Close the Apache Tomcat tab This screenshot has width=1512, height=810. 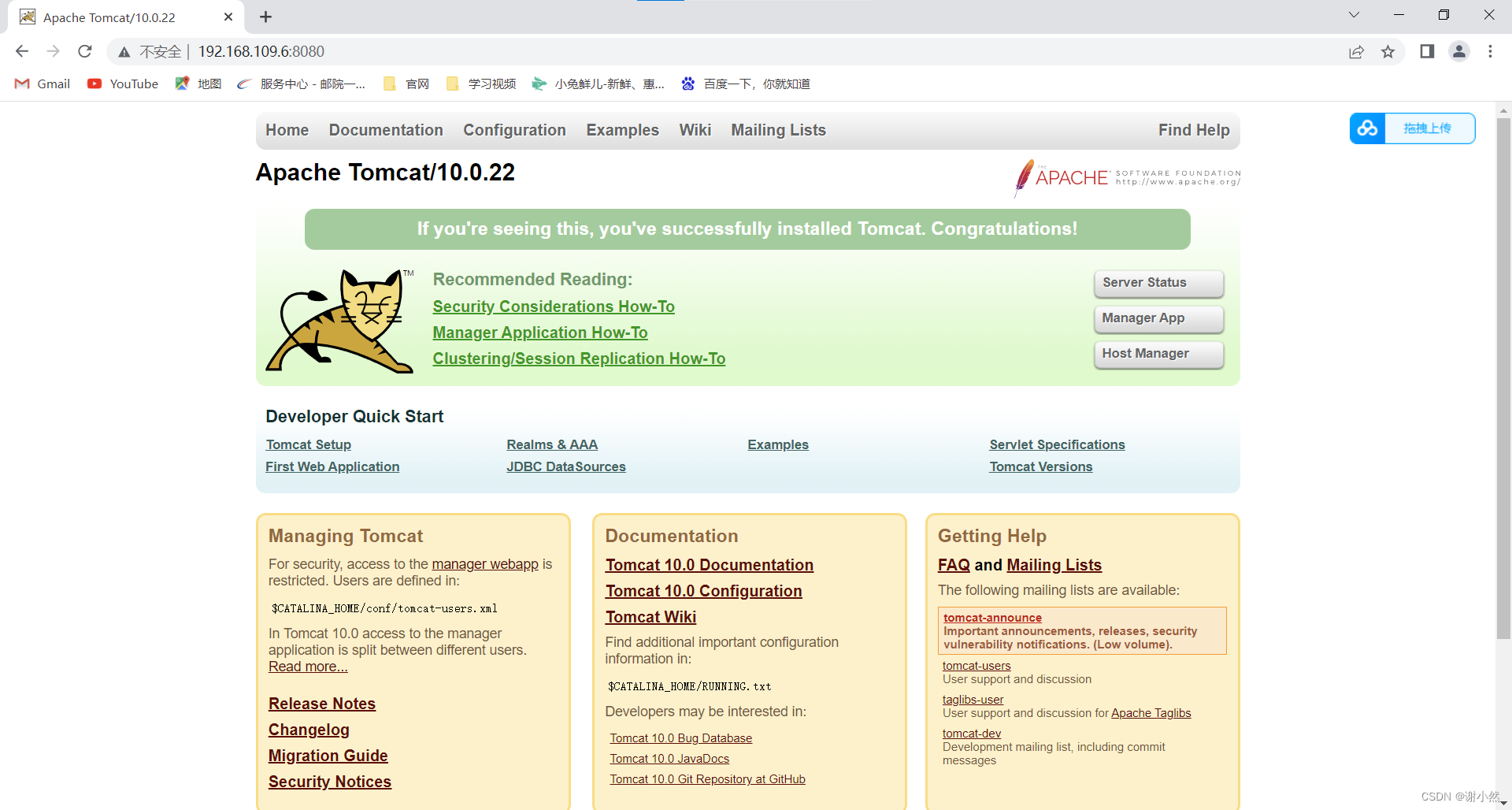point(228,17)
